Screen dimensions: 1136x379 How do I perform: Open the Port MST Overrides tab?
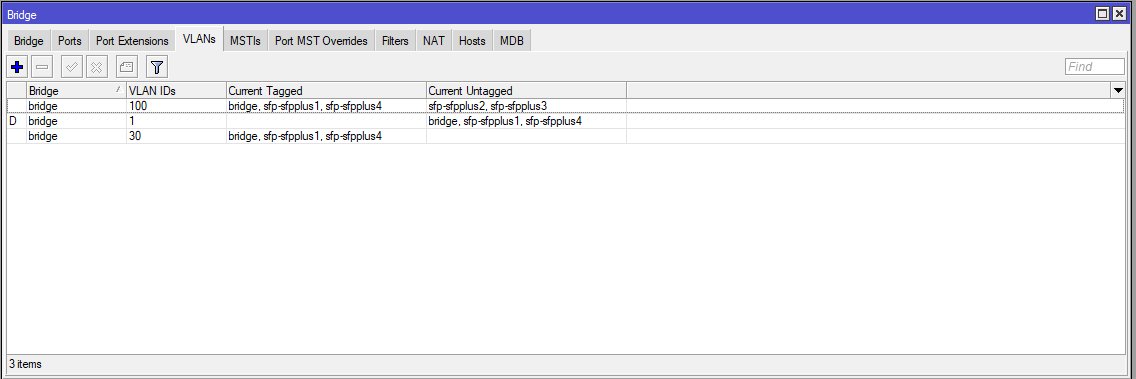click(x=321, y=41)
